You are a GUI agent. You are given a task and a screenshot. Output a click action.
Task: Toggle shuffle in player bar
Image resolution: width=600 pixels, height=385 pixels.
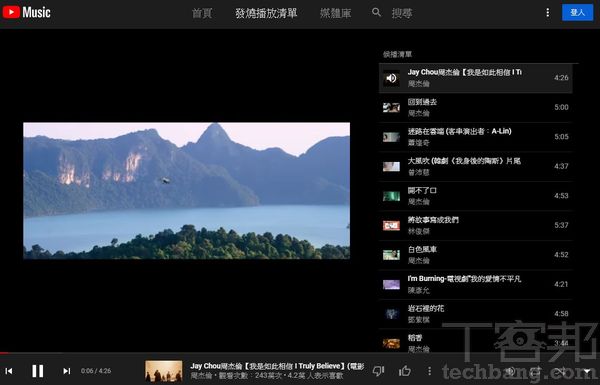click(x=561, y=371)
